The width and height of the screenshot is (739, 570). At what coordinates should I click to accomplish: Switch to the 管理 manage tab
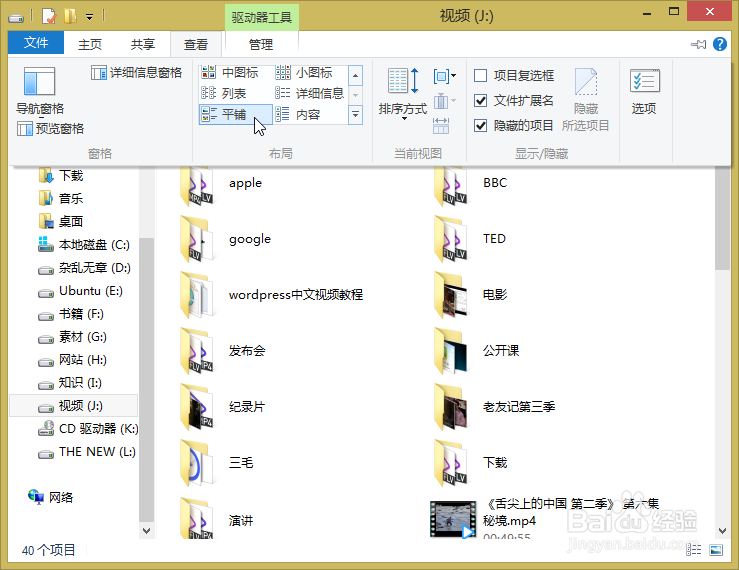coord(261,44)
